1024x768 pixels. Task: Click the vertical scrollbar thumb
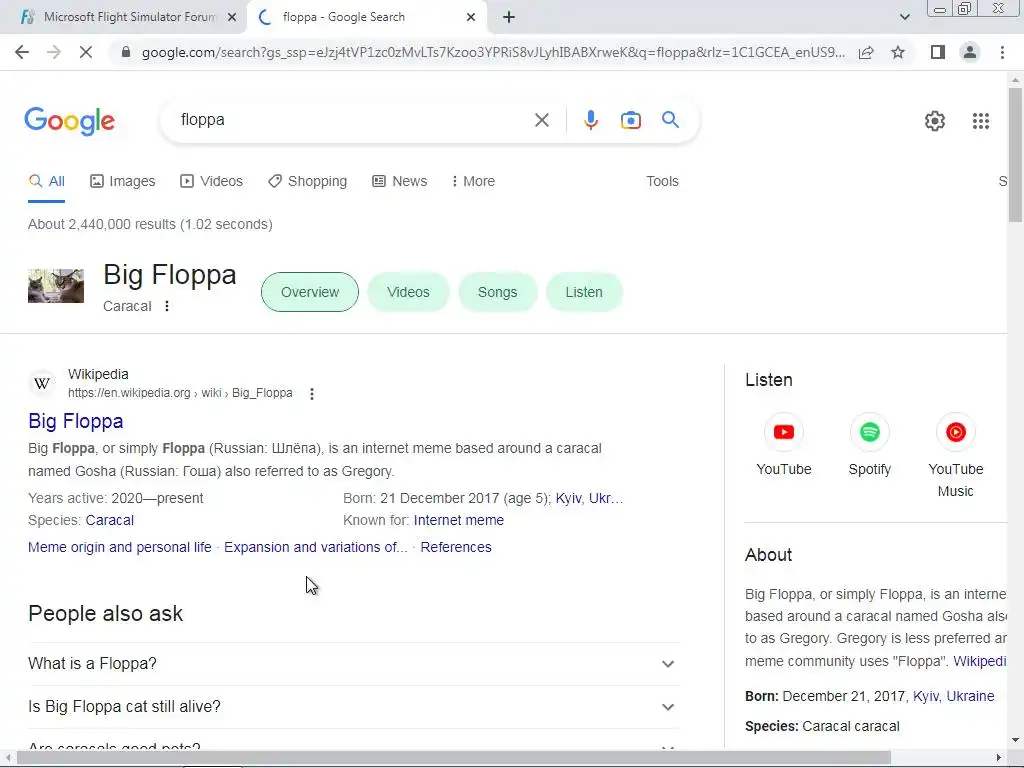pyautogui.click(x=1015, y=155)
